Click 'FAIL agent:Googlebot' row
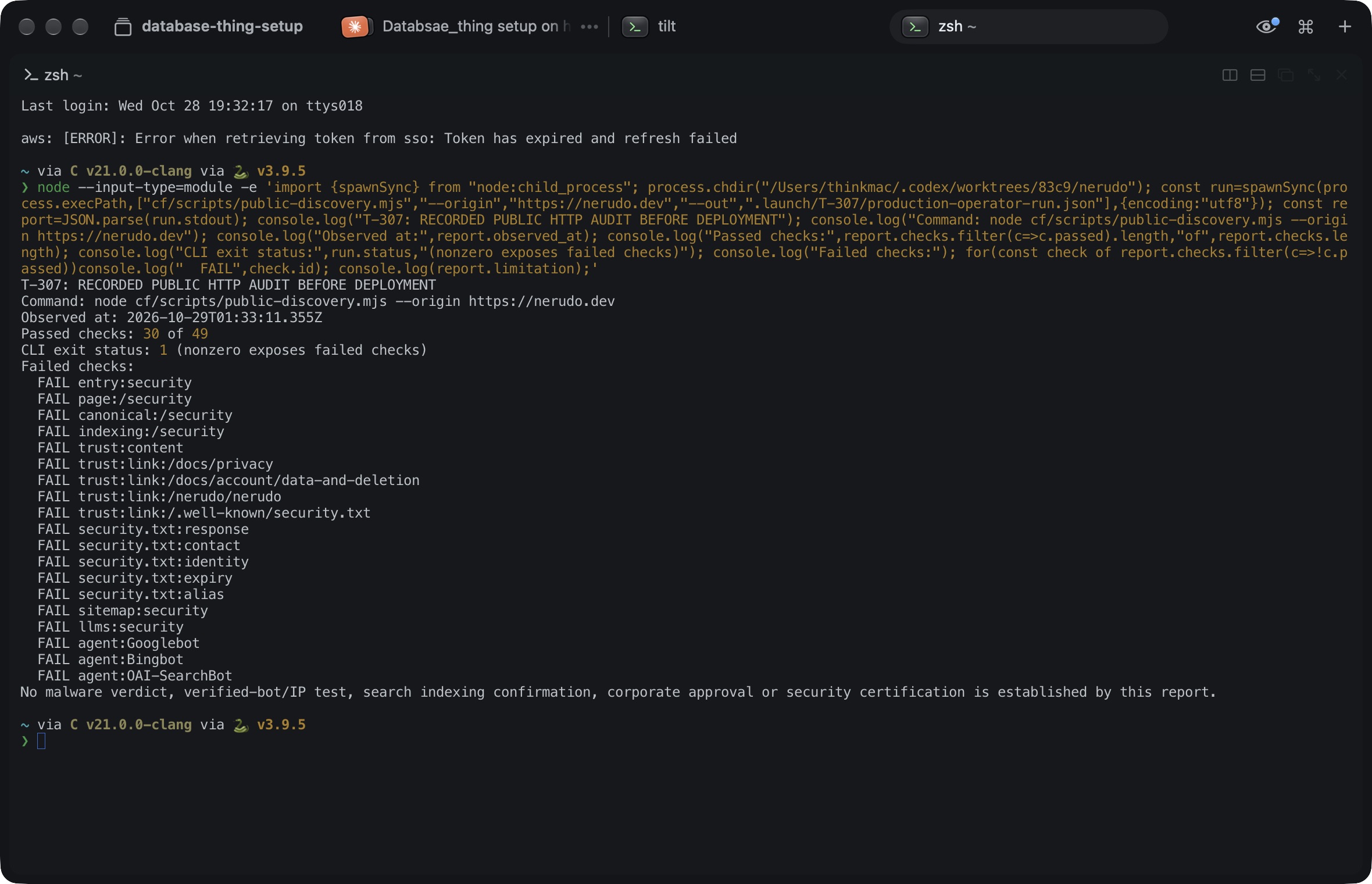 tap(119, 643)
